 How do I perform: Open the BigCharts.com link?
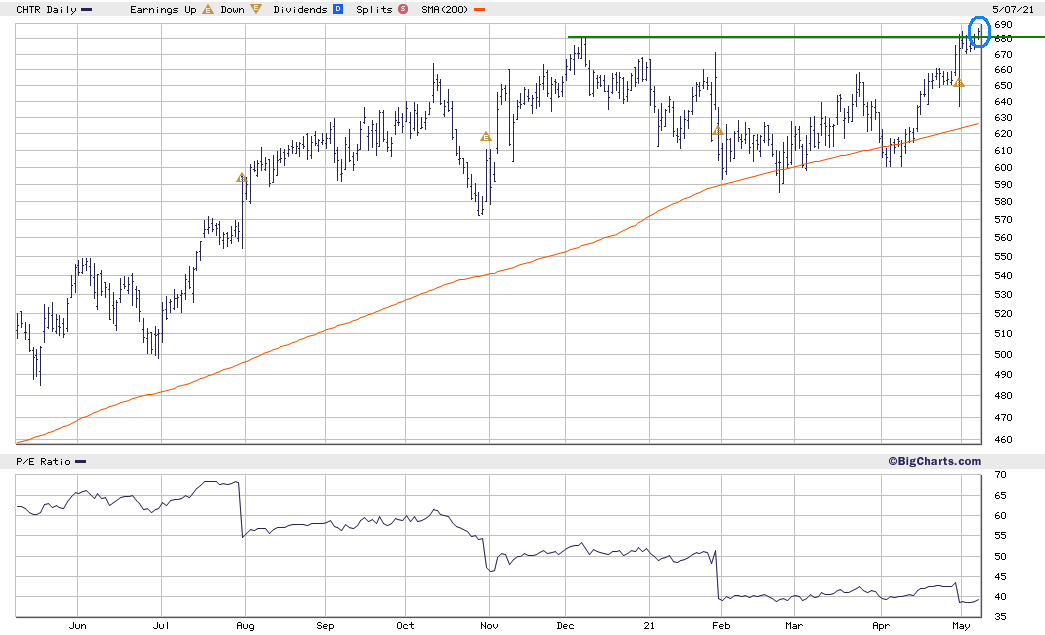(934, 461)
